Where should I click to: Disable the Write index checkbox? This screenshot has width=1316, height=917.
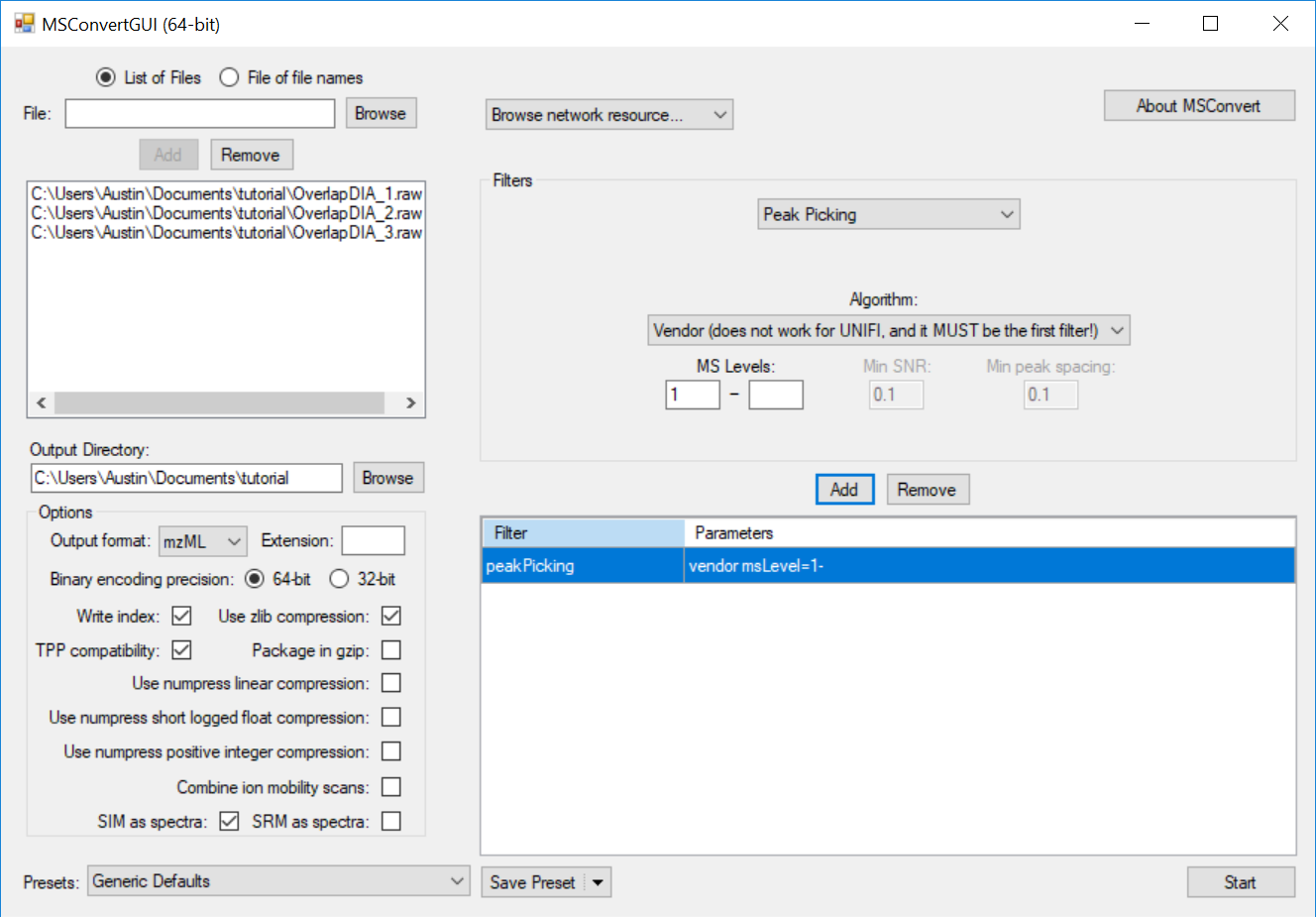click(181, 617)
